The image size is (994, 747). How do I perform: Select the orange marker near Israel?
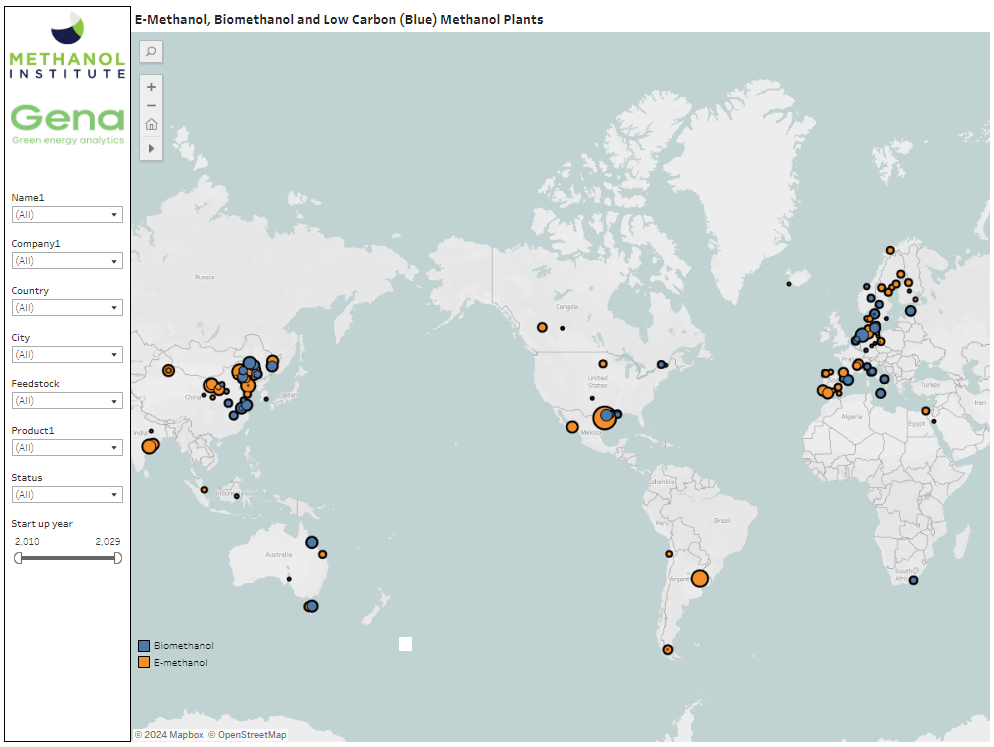coord(926,411)
